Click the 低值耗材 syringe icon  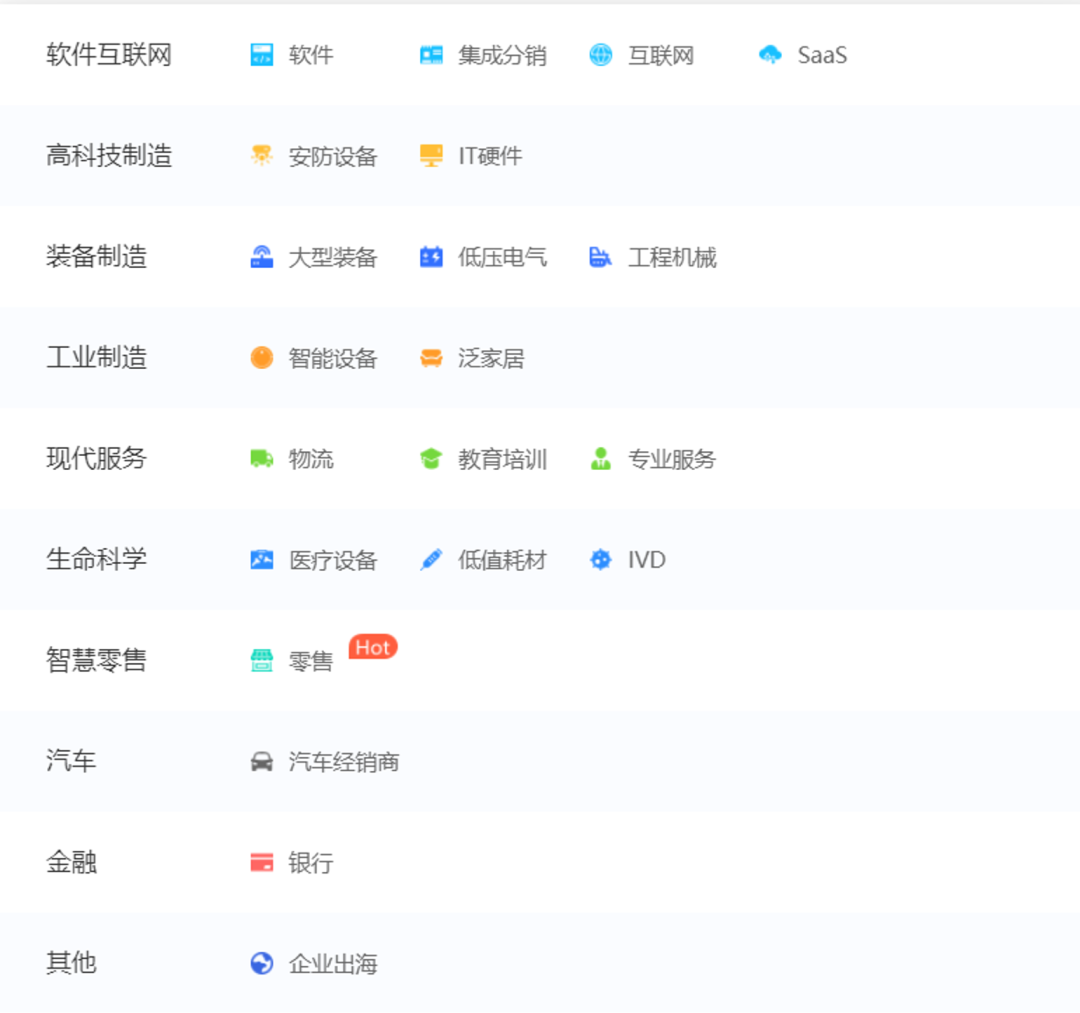pyautogui.click(x=431, y=559)
